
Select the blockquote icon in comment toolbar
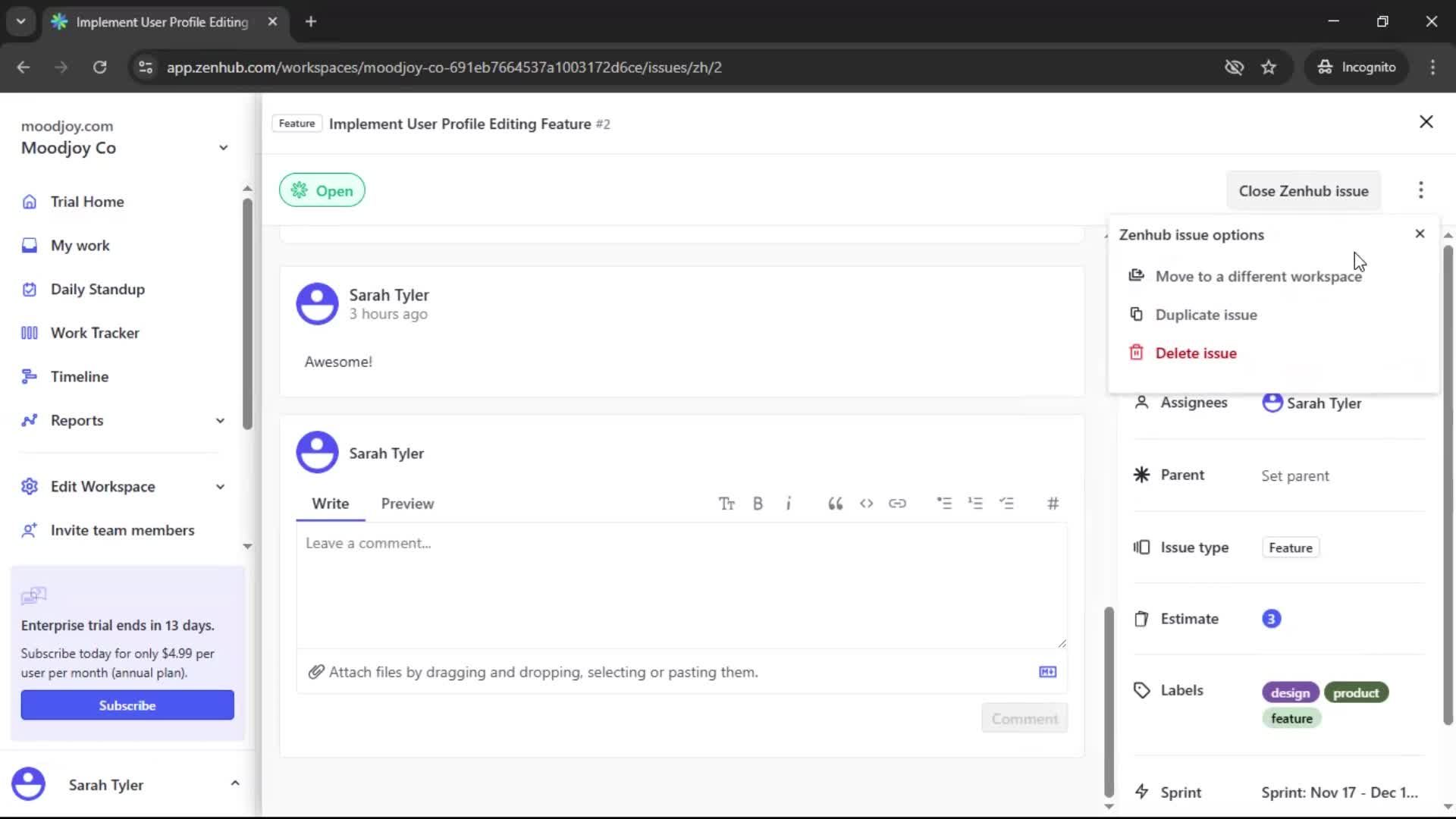coord(835,503)
